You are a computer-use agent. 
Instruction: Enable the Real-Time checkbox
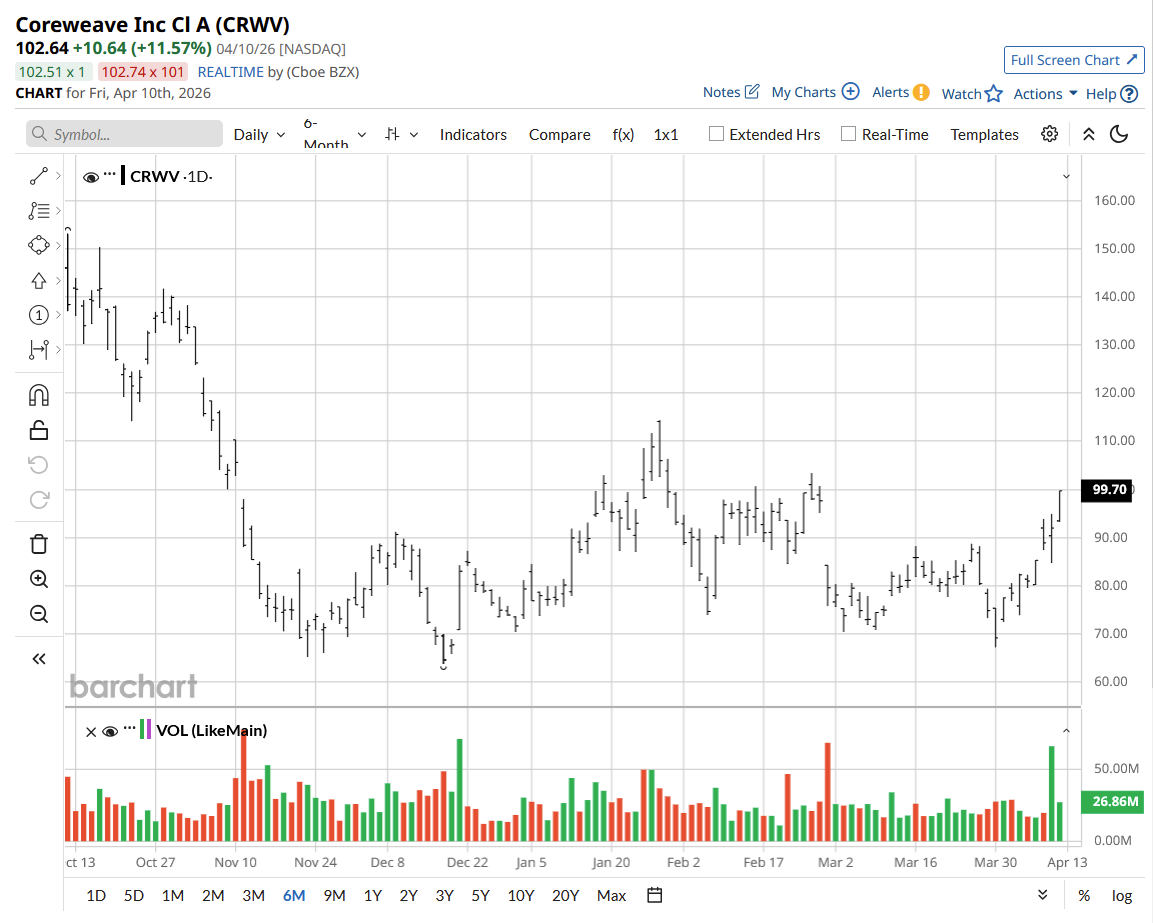(x=848, y=134)
